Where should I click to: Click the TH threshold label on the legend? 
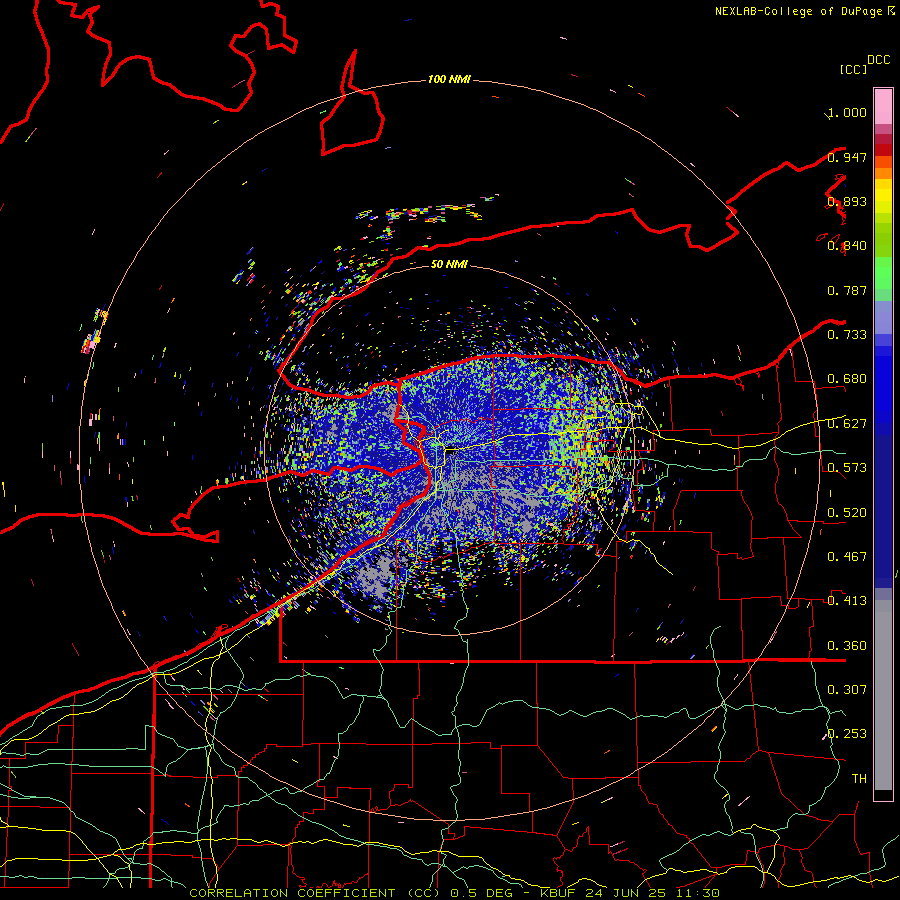pos(859,779)
